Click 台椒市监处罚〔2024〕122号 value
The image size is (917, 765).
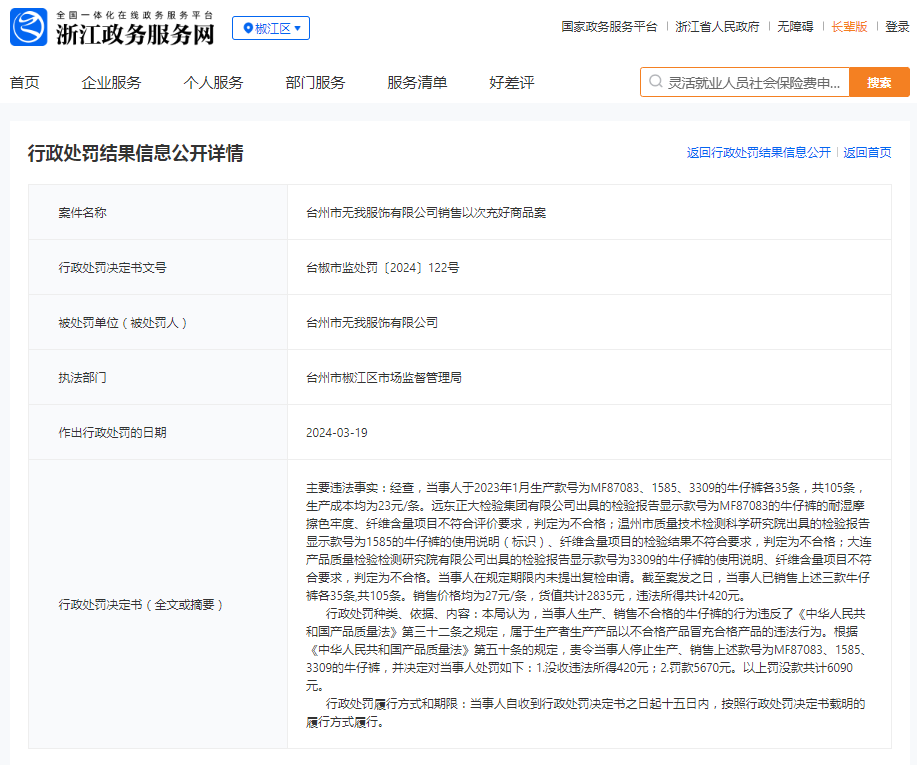(382, 268)
